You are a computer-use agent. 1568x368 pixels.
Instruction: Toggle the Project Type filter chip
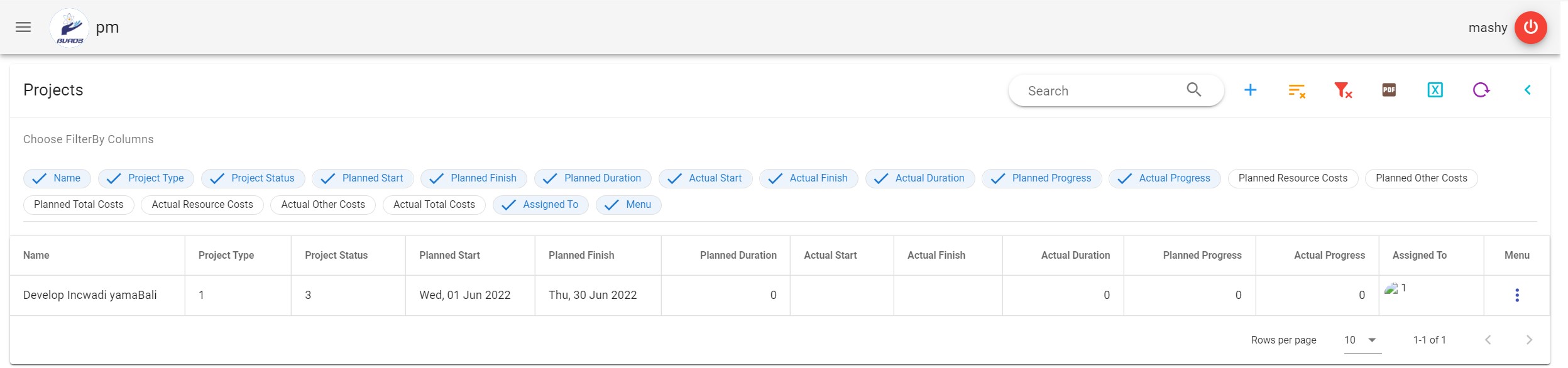(x=146, y=178)
